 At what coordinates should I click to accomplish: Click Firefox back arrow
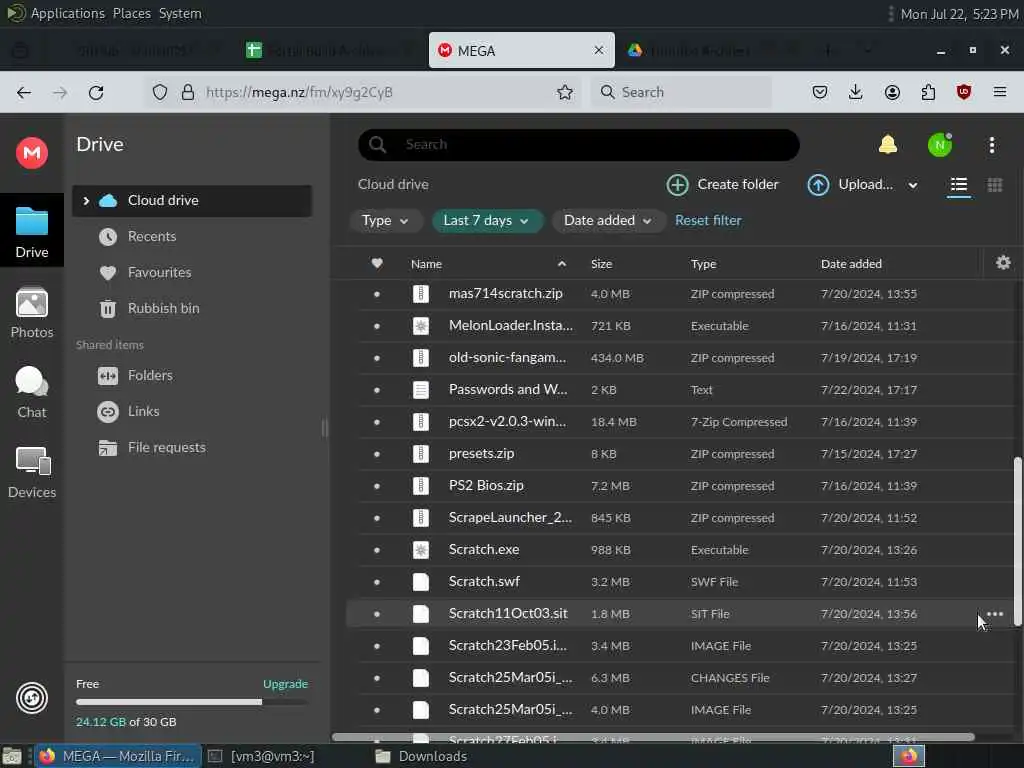click(x=24, y=92)
